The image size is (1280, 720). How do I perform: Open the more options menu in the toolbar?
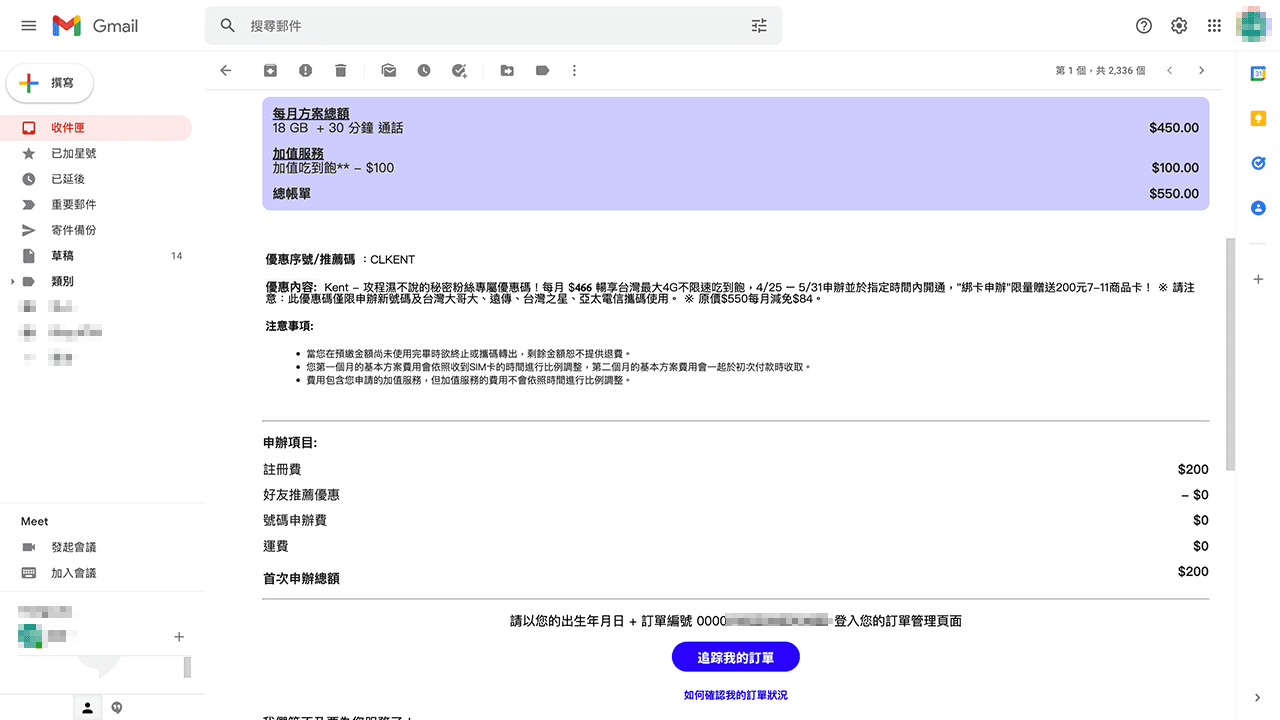(x=574, y=70)
